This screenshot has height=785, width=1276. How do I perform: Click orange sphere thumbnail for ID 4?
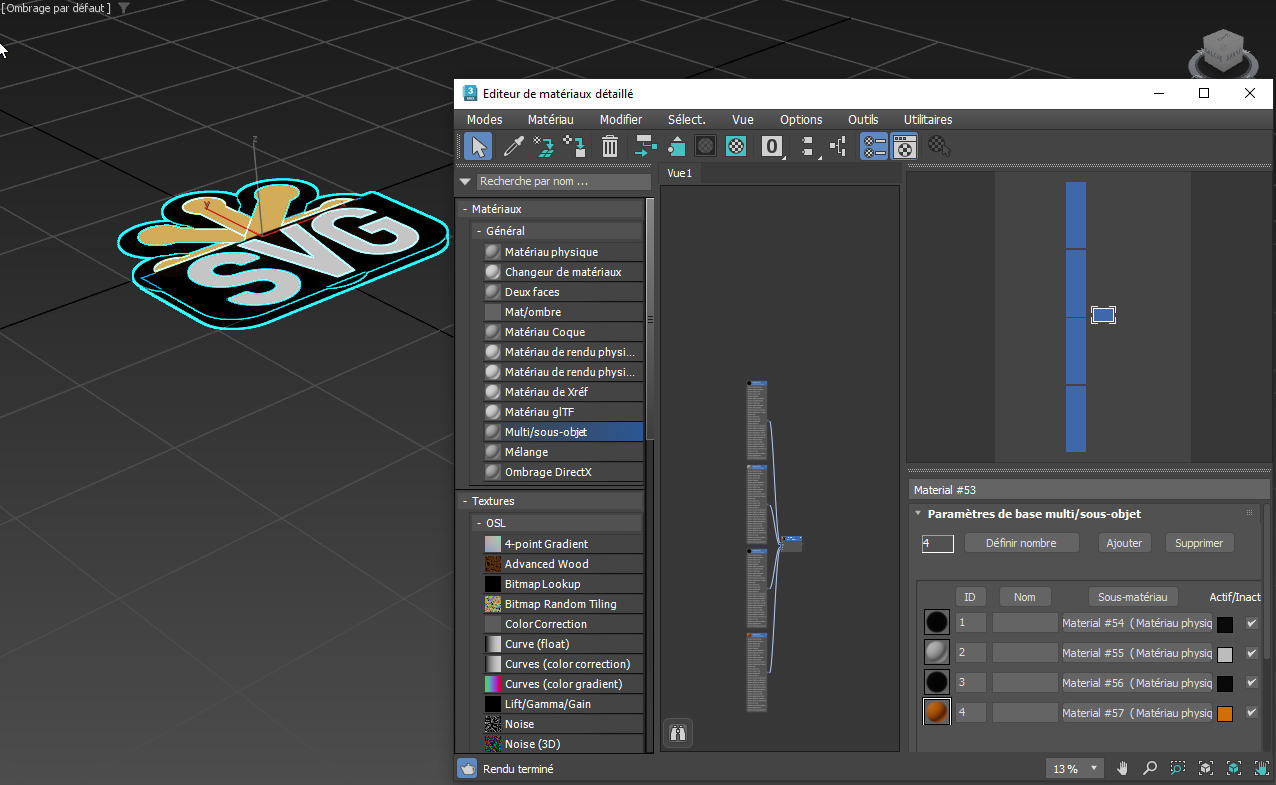[x=937, y=712]
